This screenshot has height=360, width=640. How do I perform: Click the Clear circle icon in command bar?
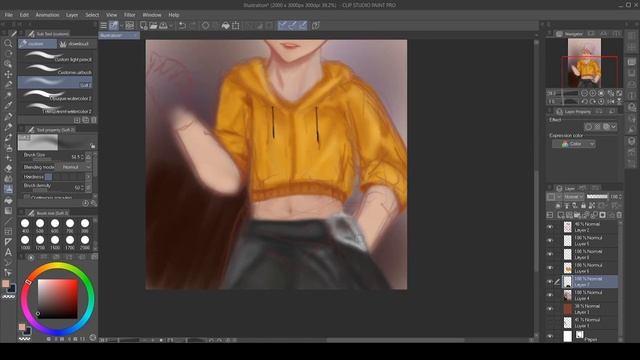pyautogui.click(x=205, y=26)
